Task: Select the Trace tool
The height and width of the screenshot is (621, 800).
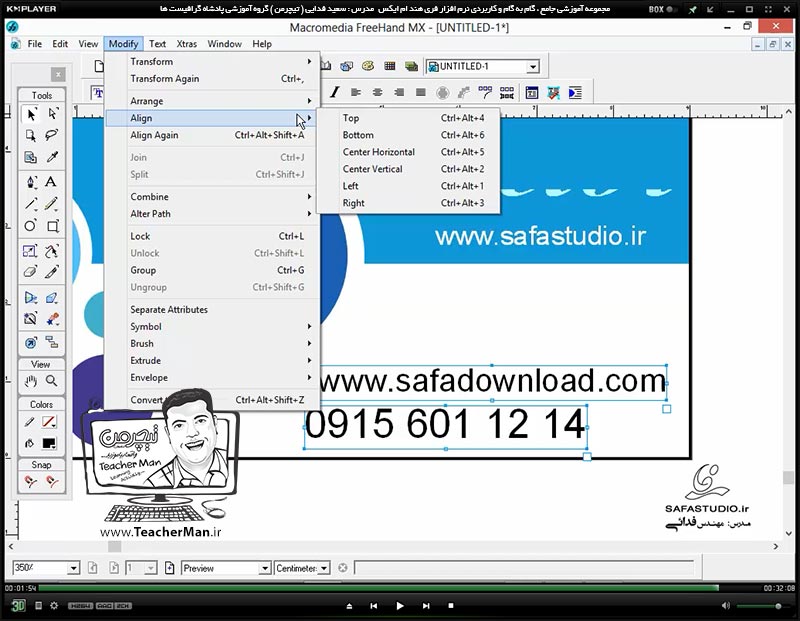Action: point(31,319)
